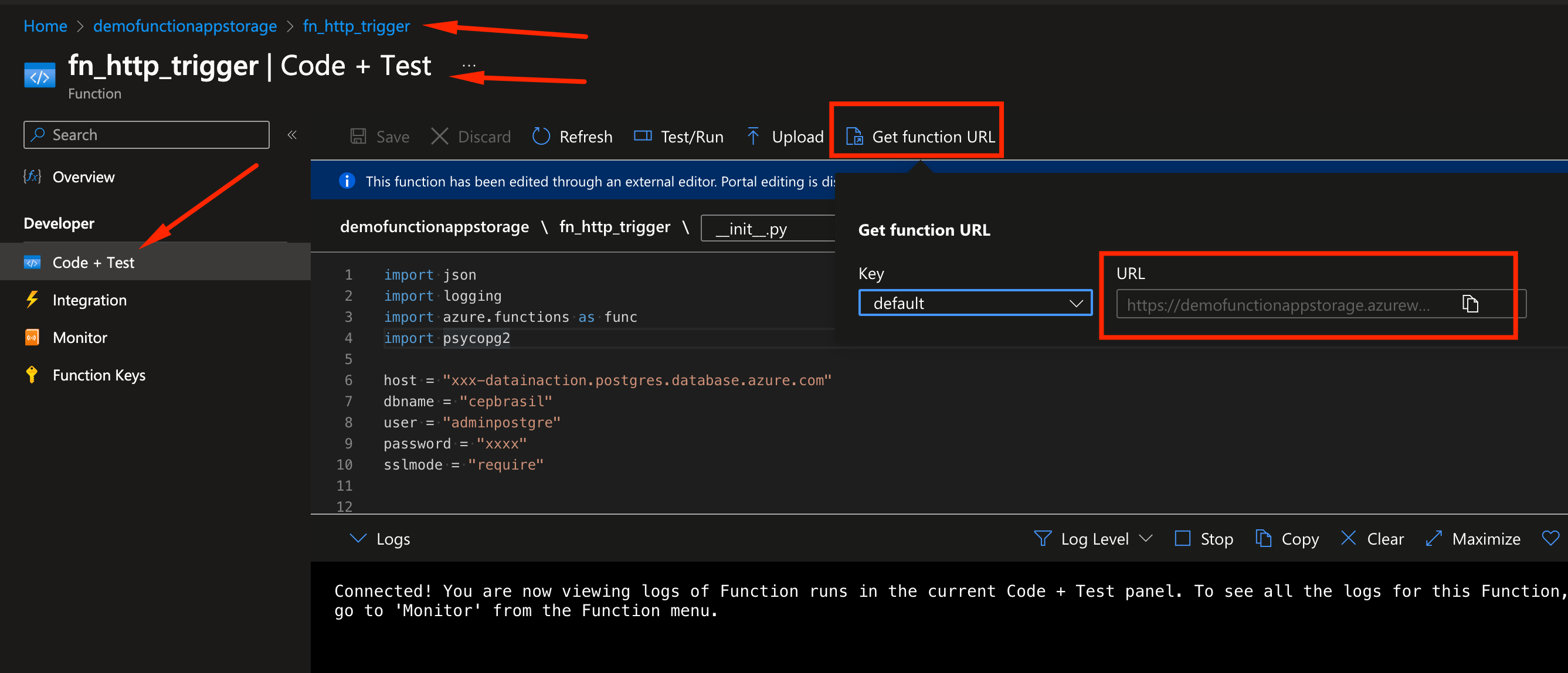Click the host assignment code line
1568x673 pixels.
(x=607, y=380)
